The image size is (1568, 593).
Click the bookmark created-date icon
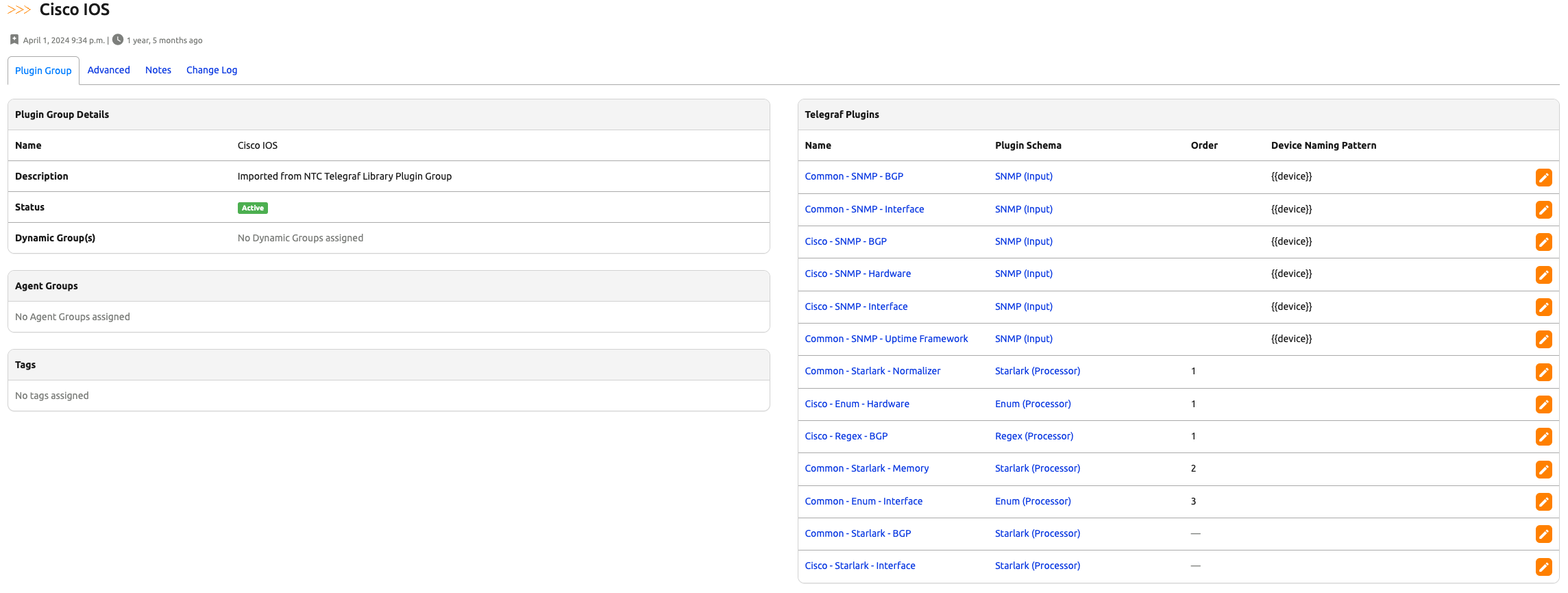pos(14,40)
